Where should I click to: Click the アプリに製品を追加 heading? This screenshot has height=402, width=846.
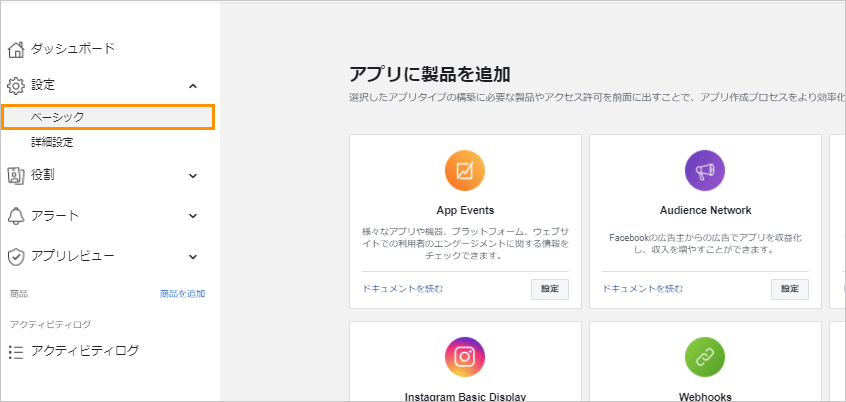click(429, 75)
